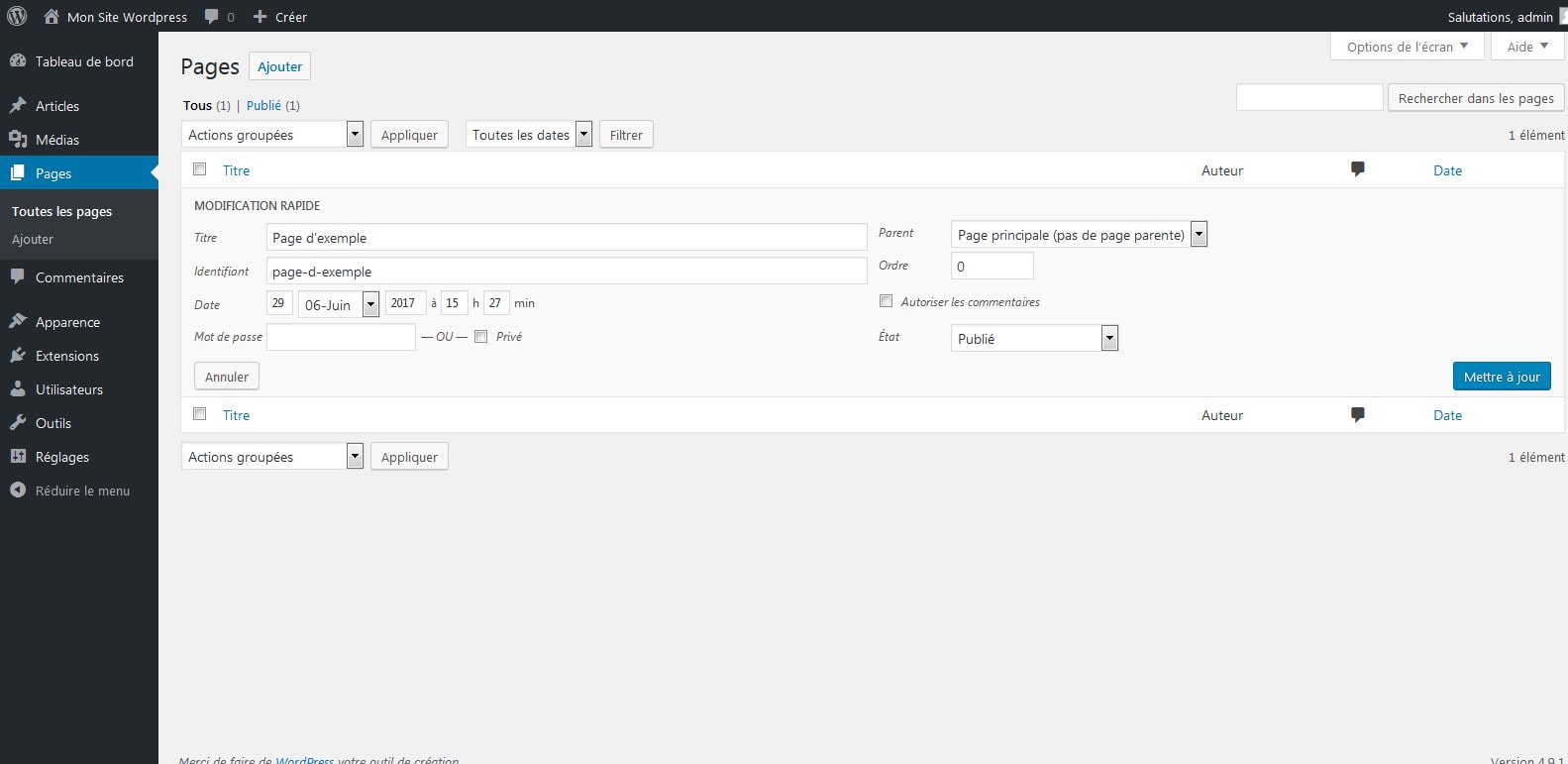The image size is (1568, 764).
Task: Click the WordPress logo icon
Action: click(17, 16)
